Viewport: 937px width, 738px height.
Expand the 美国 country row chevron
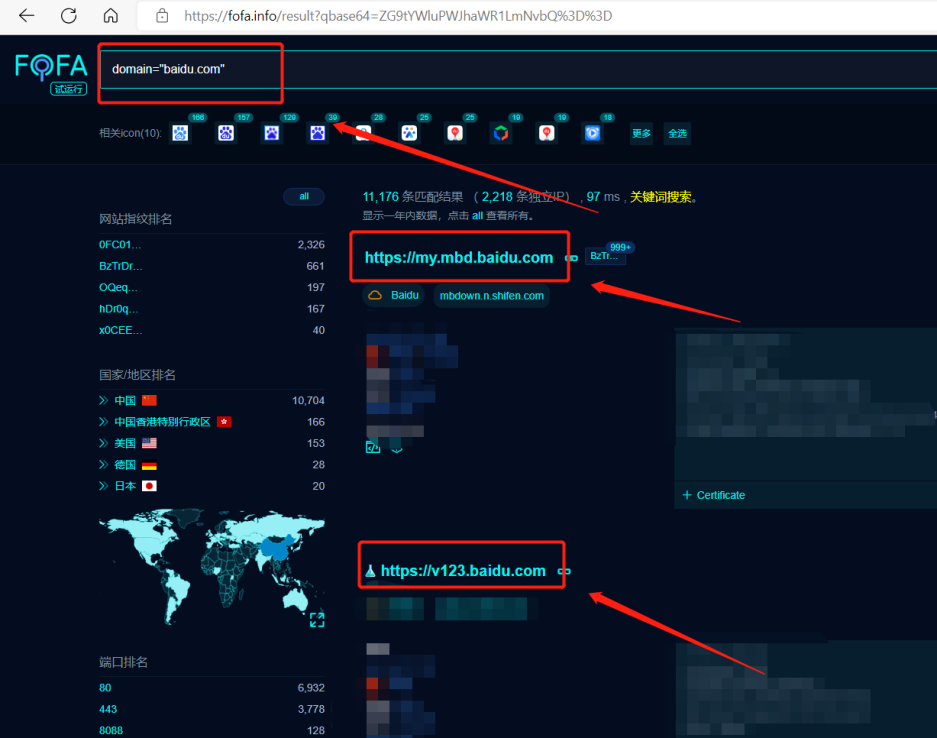coord(103,443)
